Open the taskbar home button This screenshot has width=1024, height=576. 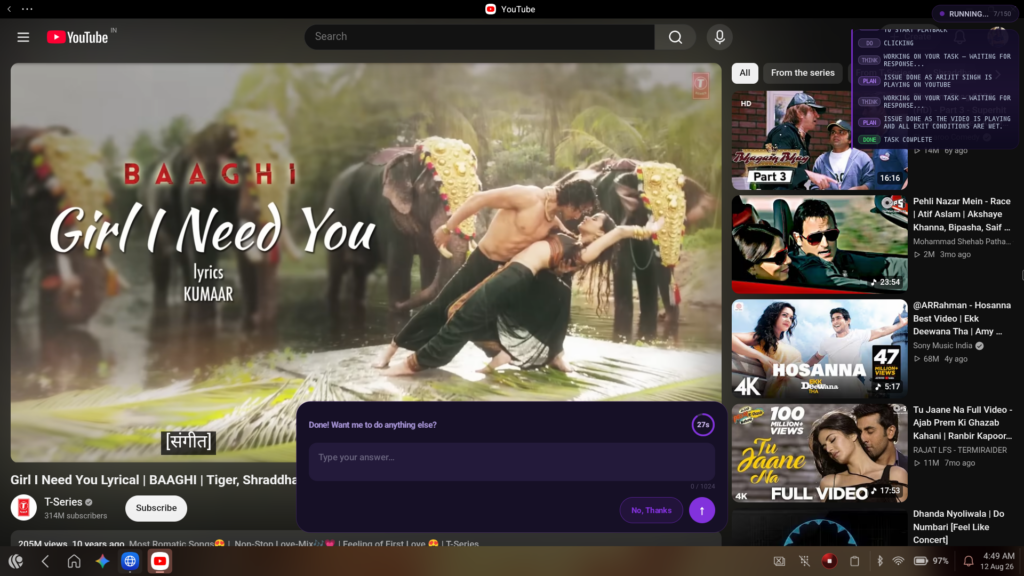click(x=74, y=561)
